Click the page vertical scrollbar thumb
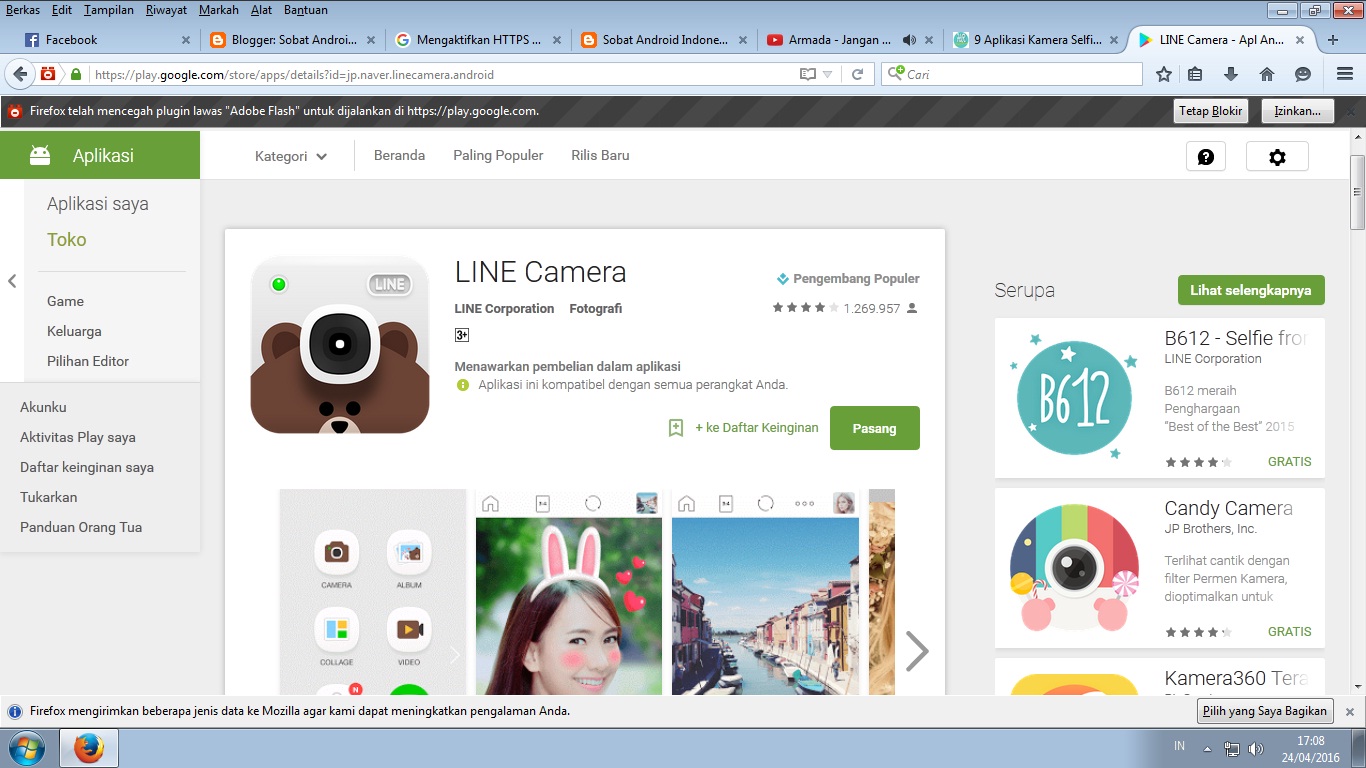1366x768 pixels. tap(1357, 192)
